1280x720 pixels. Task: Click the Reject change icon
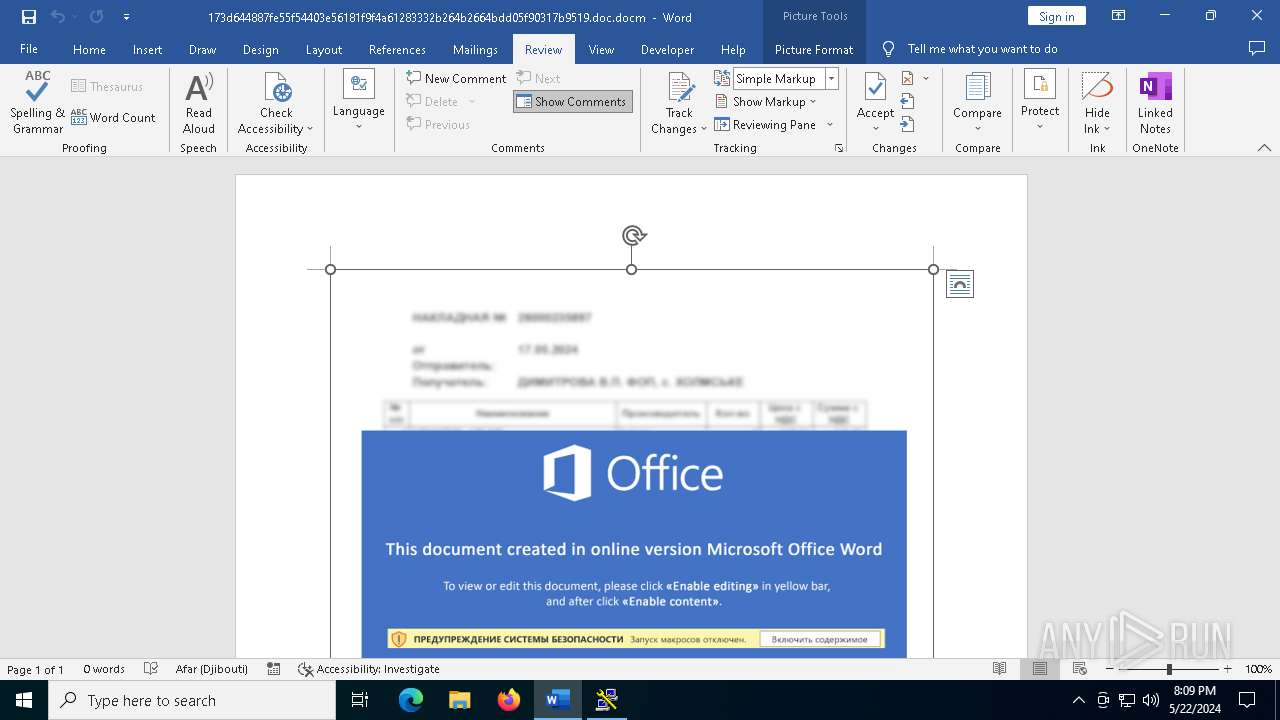pyautogui.click(x=907, y=78)
